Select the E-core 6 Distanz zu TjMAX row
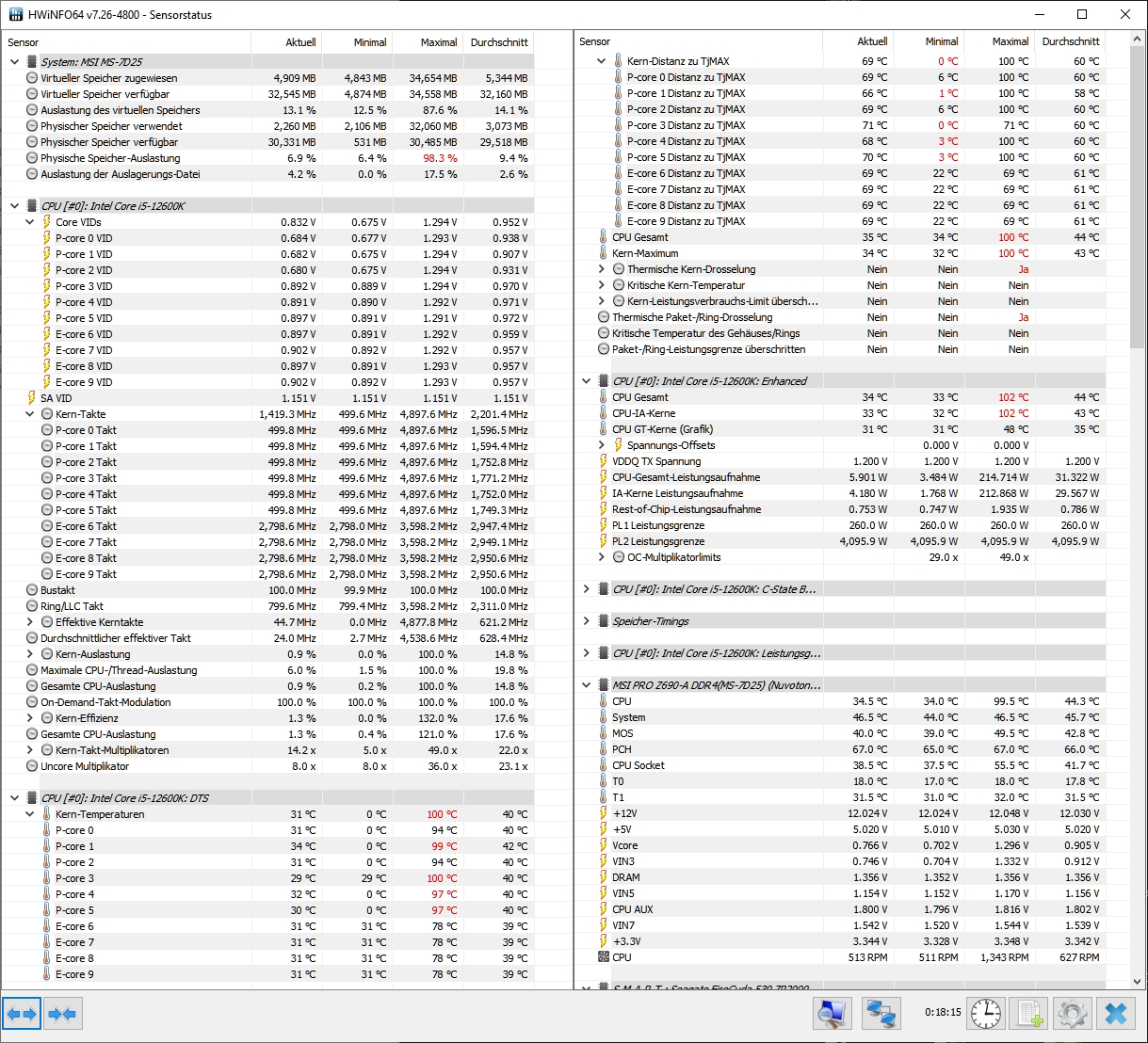This screenshot has width=1148, height=1043. click(x=840, y=173)
